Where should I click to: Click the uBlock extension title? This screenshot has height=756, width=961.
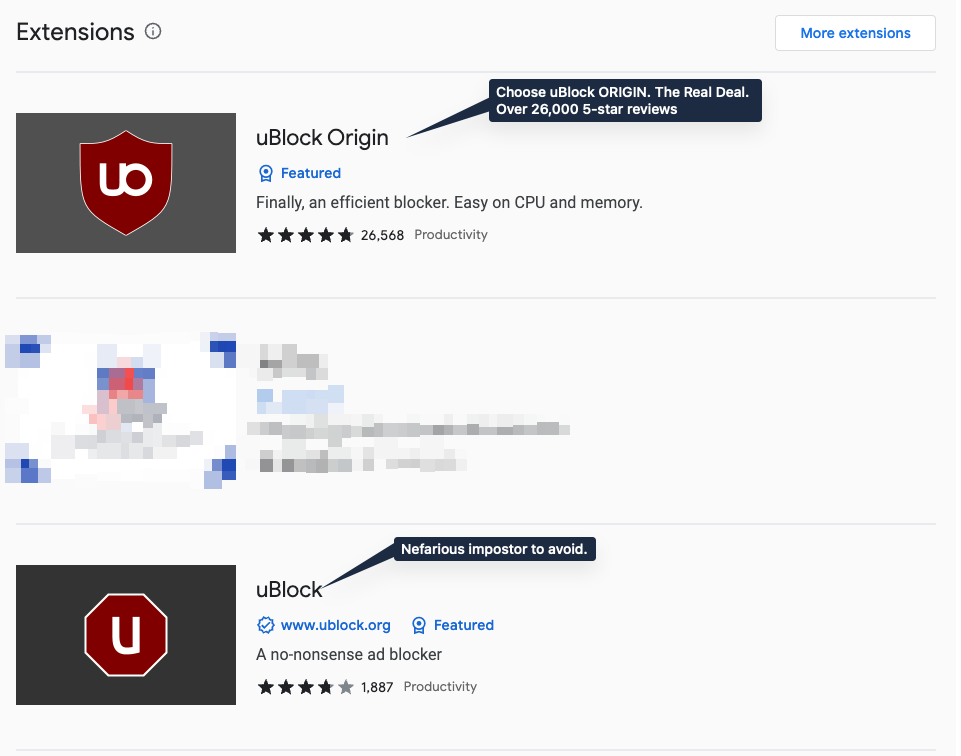(289, 589)
